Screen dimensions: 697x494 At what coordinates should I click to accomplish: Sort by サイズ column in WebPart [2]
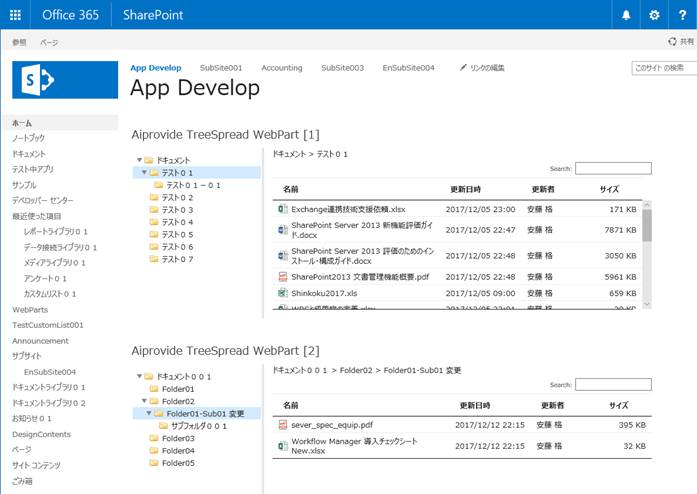click(618, 405)
